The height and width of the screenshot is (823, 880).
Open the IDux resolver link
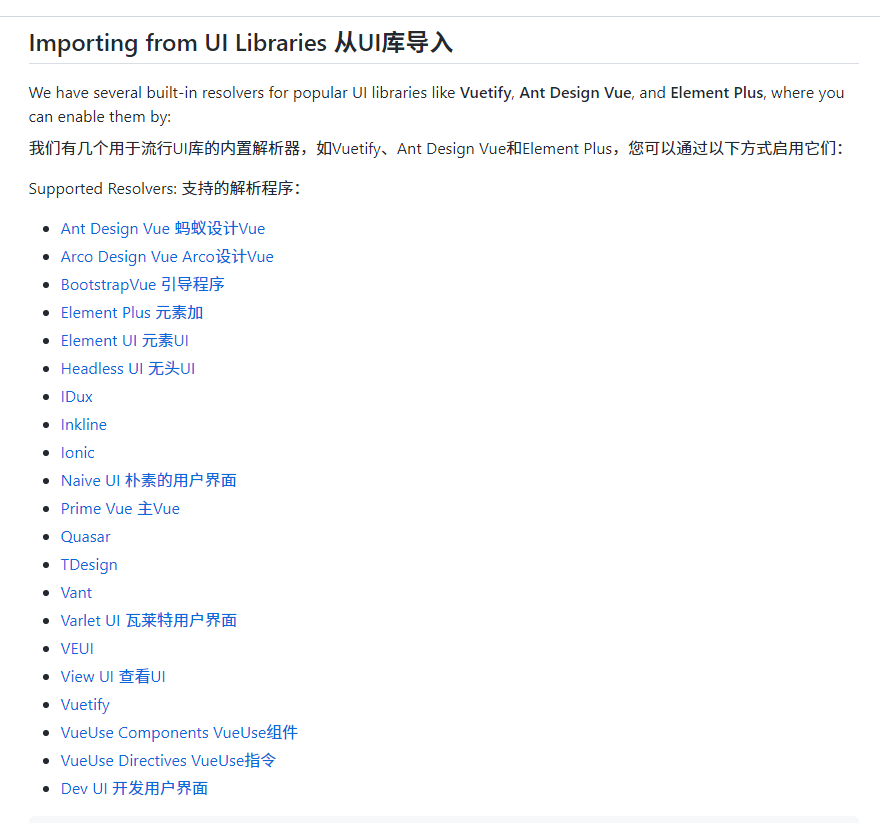[x=76, y=397]
